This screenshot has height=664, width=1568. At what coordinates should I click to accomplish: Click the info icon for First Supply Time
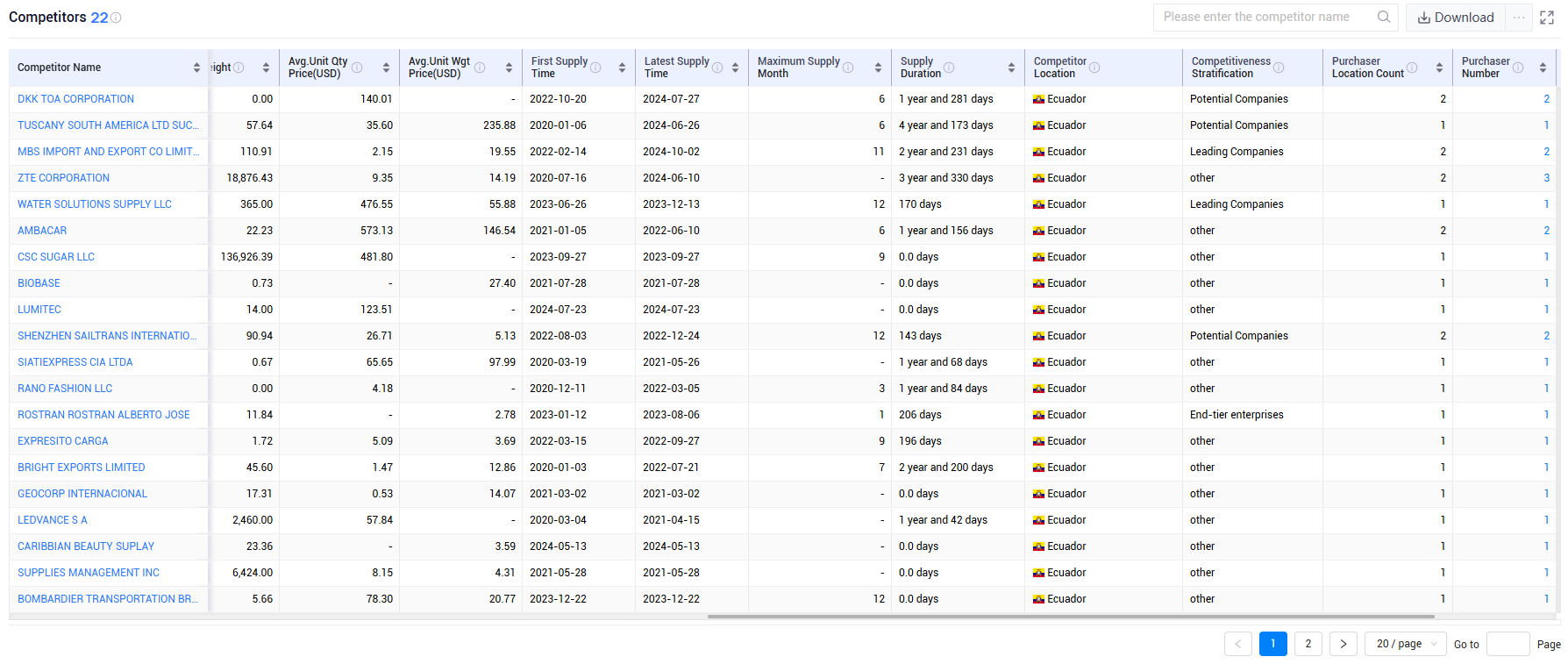(x=595, y=68)
